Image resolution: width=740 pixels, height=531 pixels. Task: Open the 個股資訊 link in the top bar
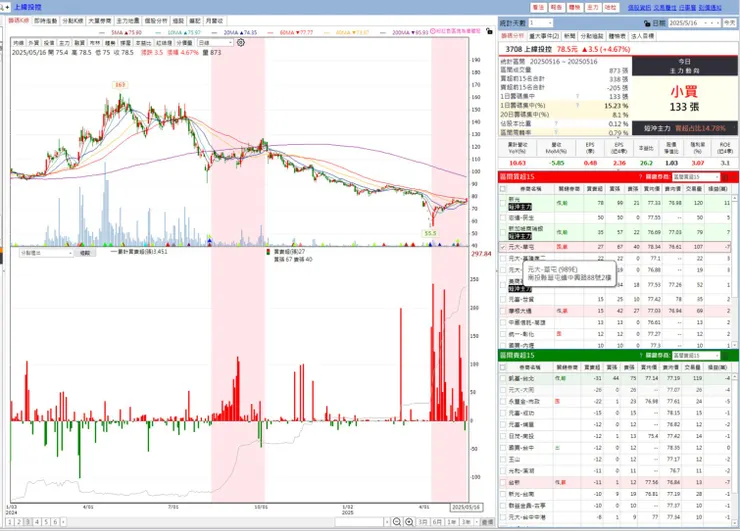point(639,8)
